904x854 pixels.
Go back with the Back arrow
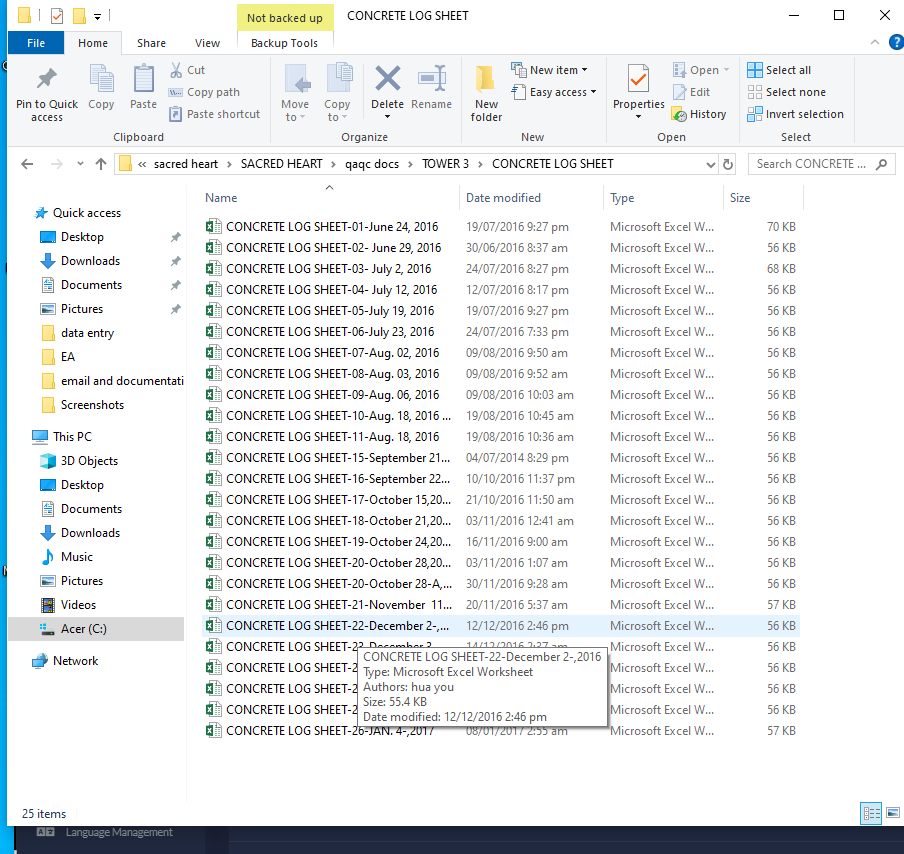click(27, 164)
